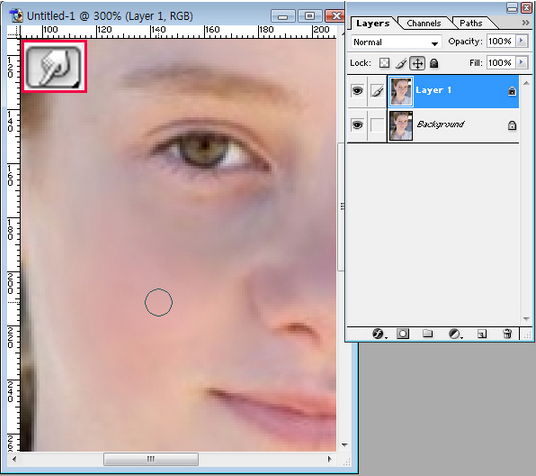Hide Layer 1 with eye icon
This screenshot has height=476, width=536.
click(357, 91)
